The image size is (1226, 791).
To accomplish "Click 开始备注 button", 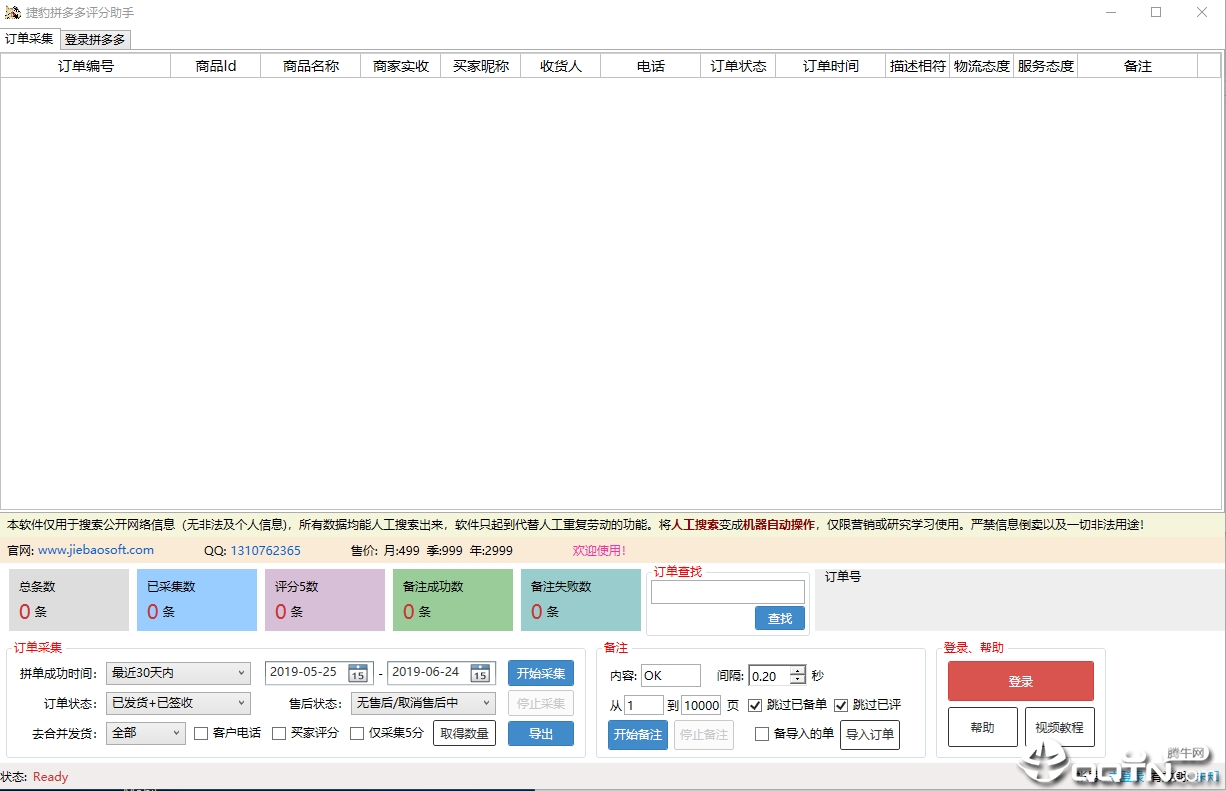I will tap(638, 735).
